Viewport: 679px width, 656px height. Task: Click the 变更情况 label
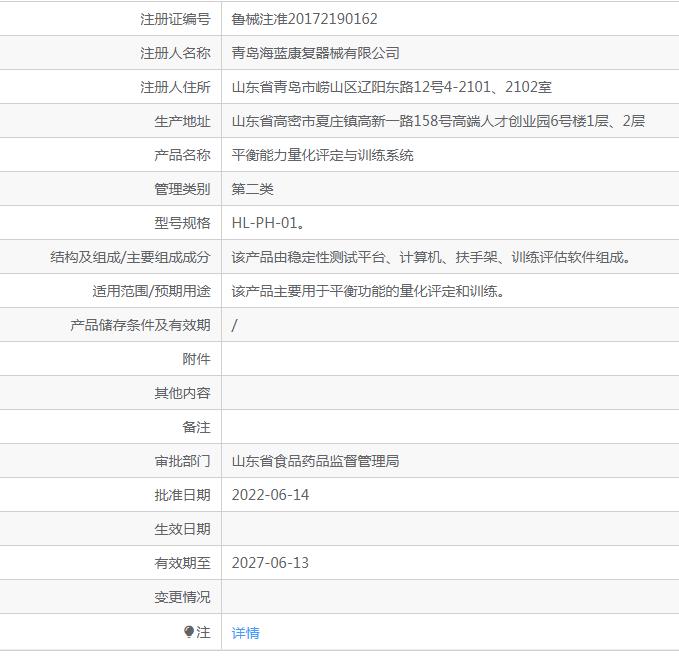tap(182, 597)
